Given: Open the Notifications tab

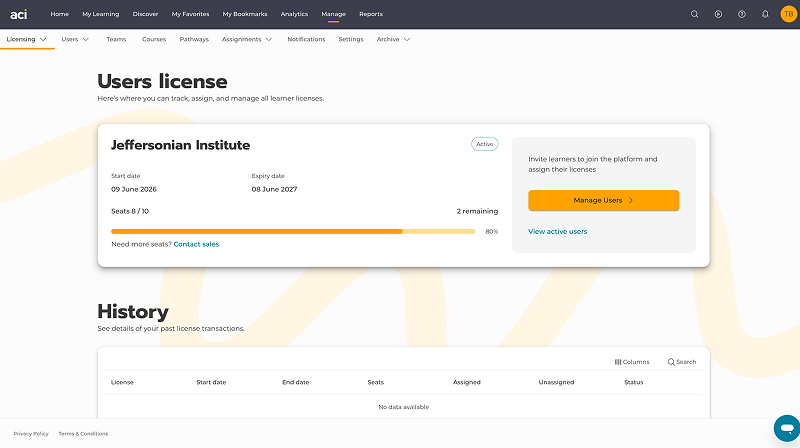Looking at the screenshot, I should coord(306,39).
